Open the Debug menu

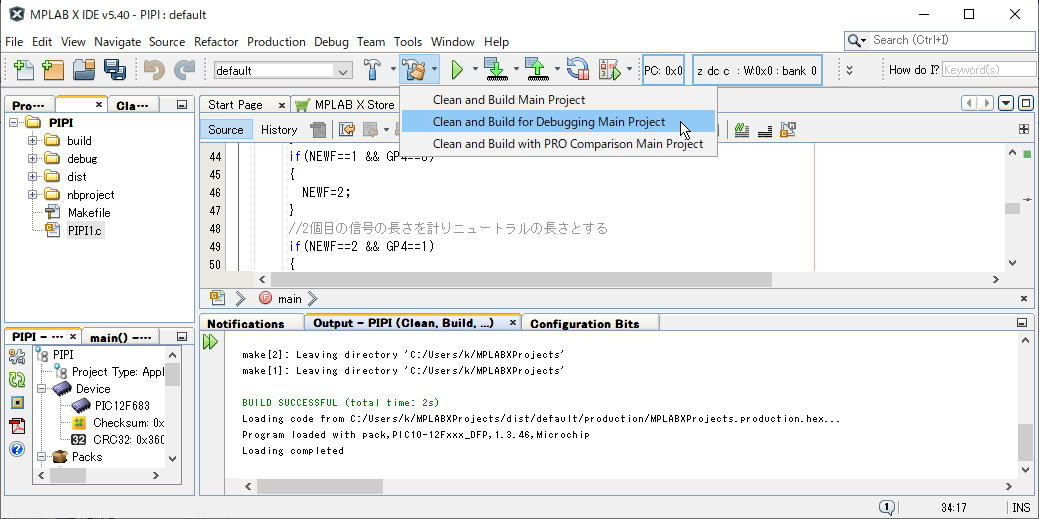coord(331,42)
